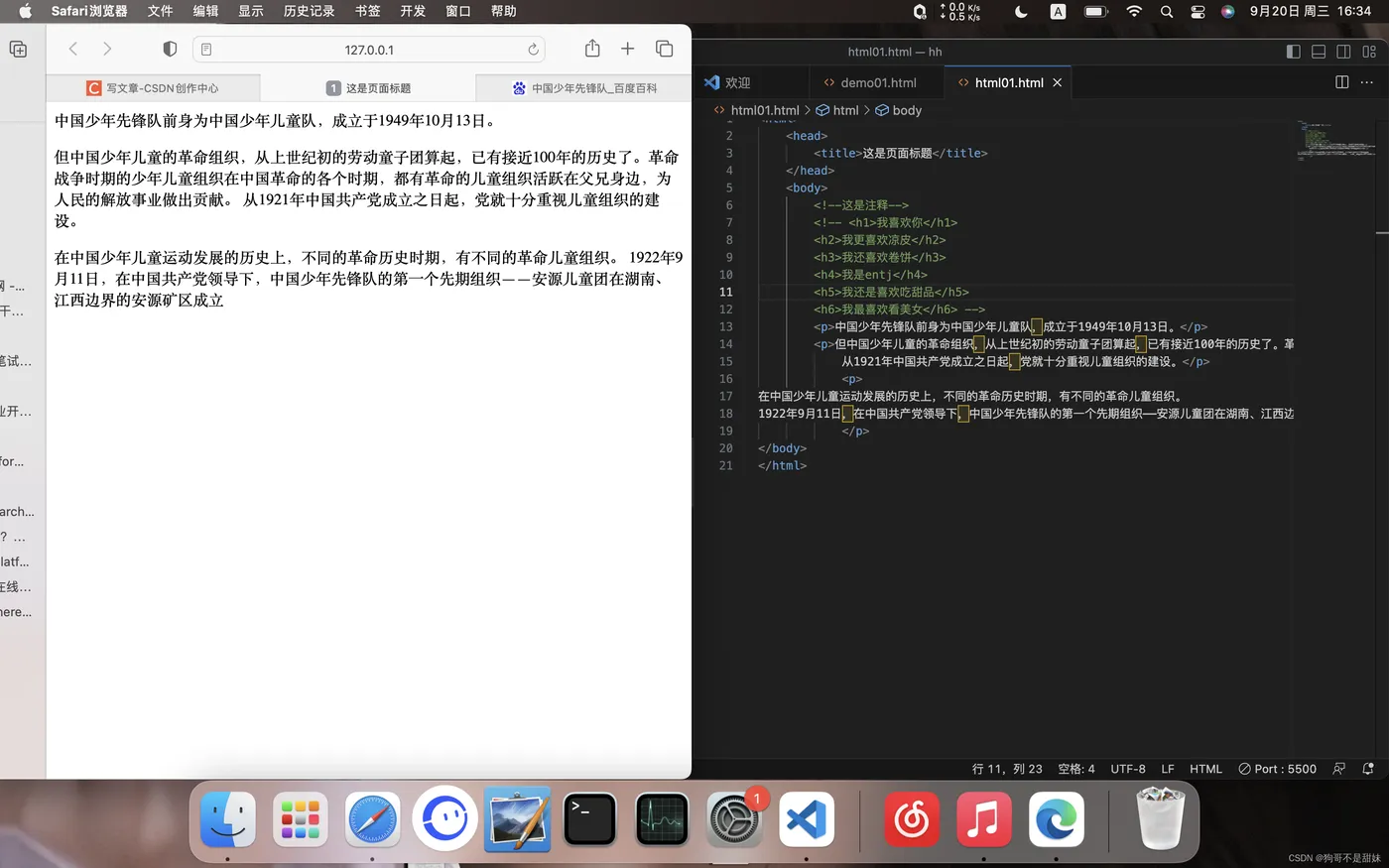Image resolution: width=1389 pixels, height=868 pixels.
Task: Click the VS Code minimap preview
Action: tap(1335, 140)
